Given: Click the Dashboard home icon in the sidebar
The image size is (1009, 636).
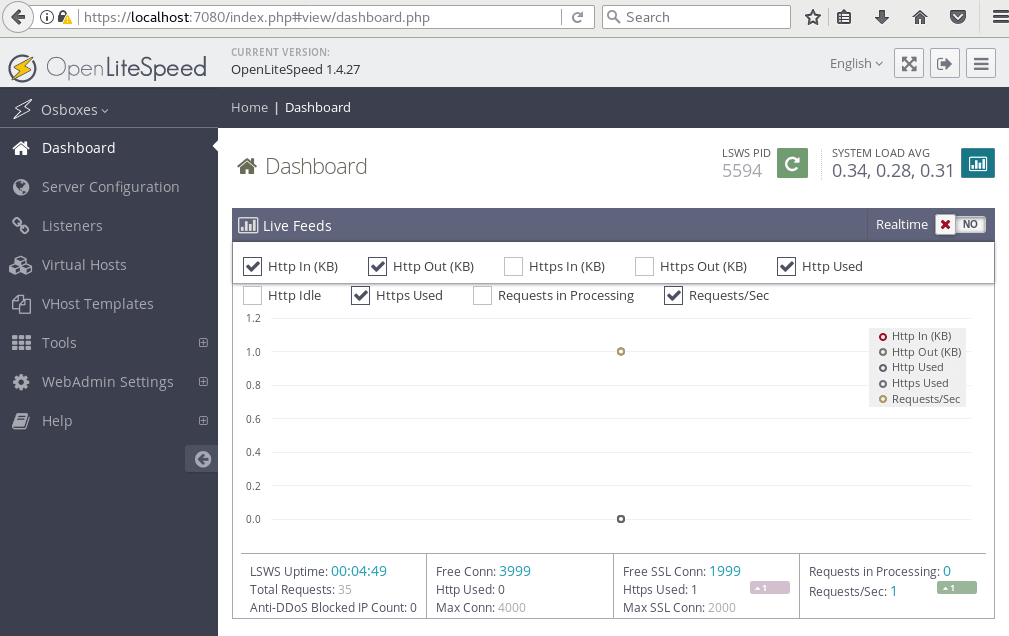Looking at the screenshot, I should [21, 148].
